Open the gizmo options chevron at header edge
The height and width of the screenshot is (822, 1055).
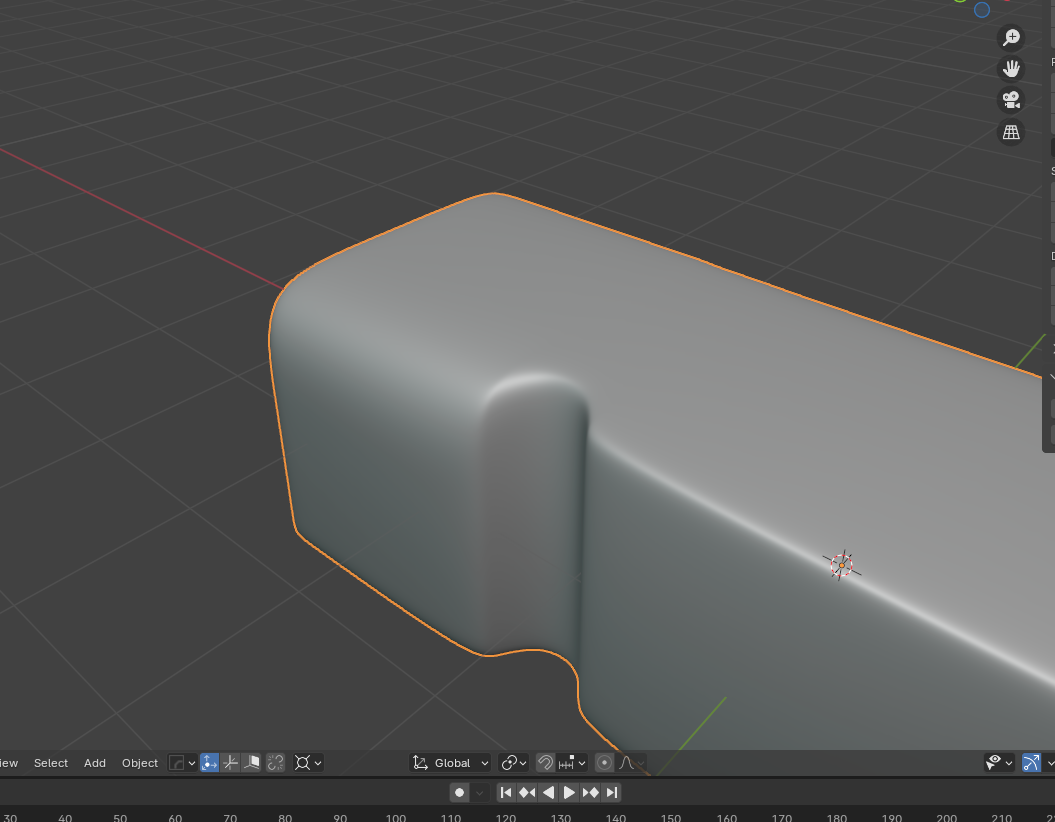[1050, 763]
